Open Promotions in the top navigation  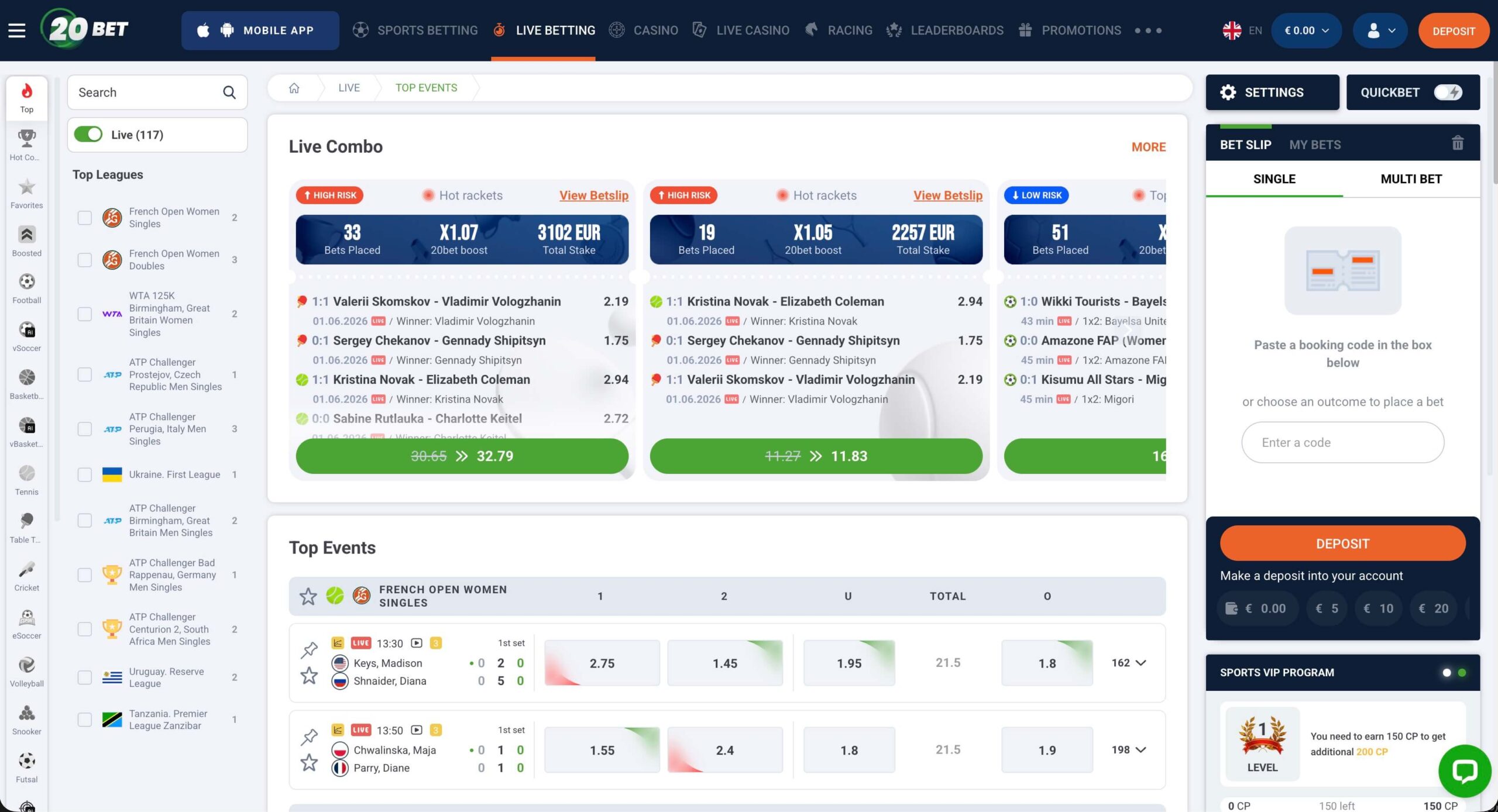point(1070,30)
